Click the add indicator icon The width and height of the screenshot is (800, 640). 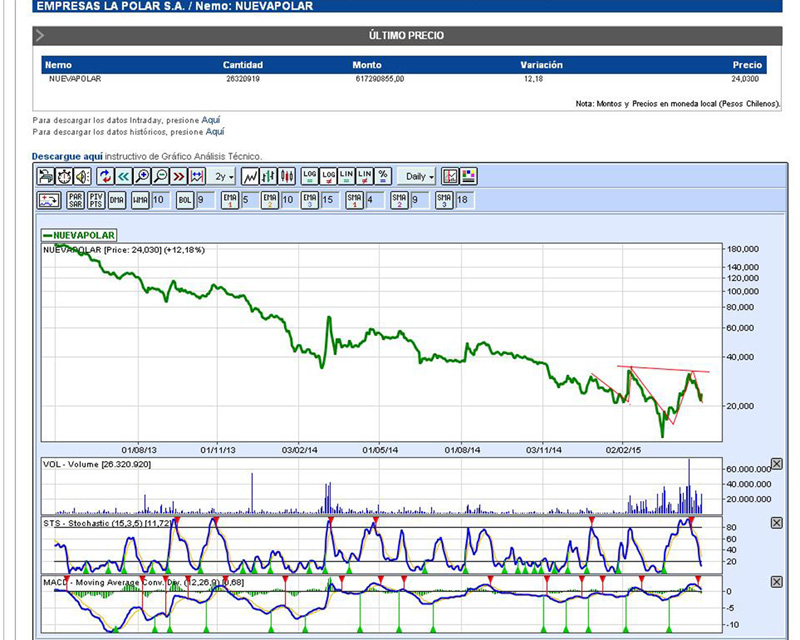49,200
